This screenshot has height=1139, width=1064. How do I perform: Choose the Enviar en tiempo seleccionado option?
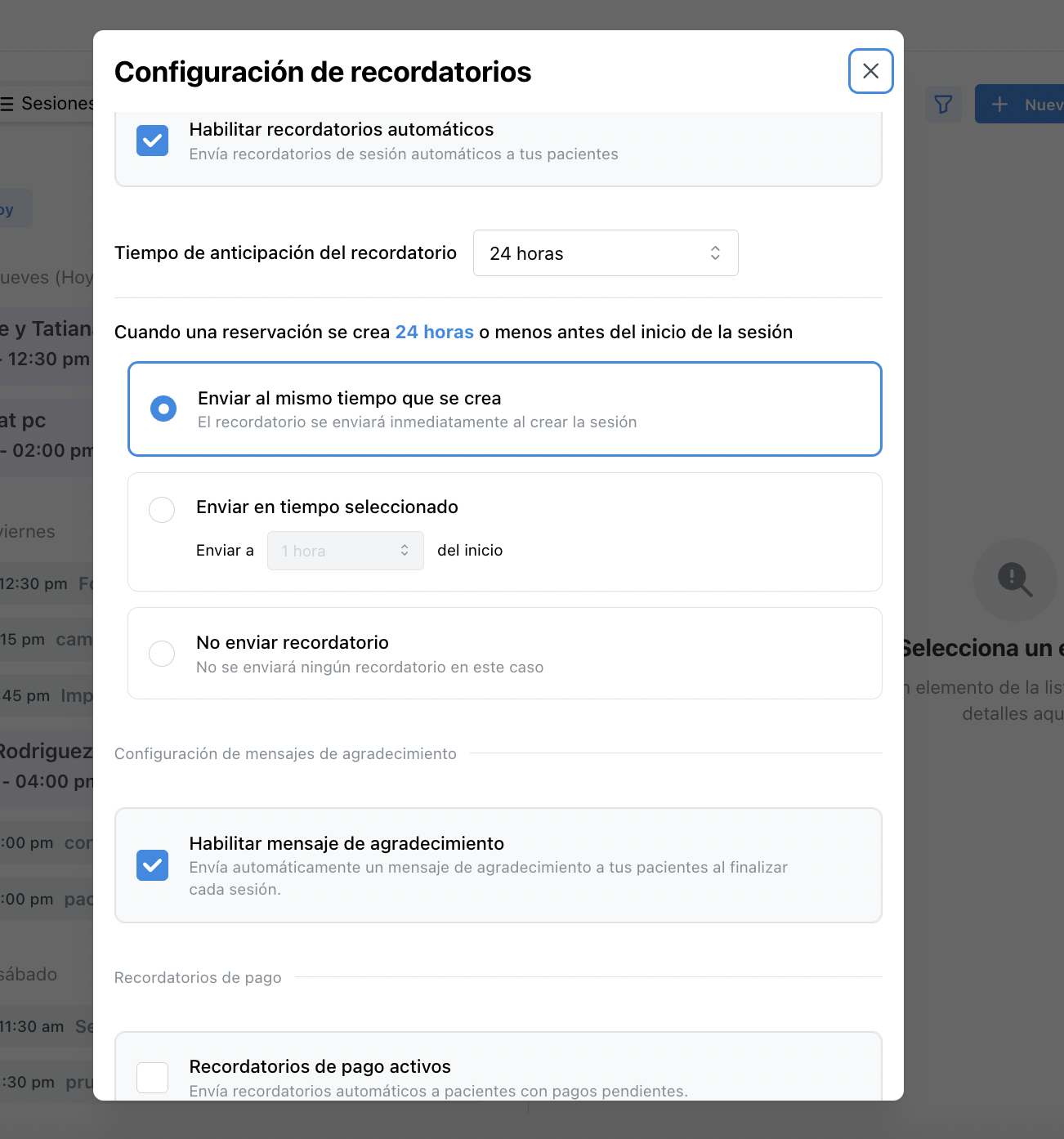(162, 510)
